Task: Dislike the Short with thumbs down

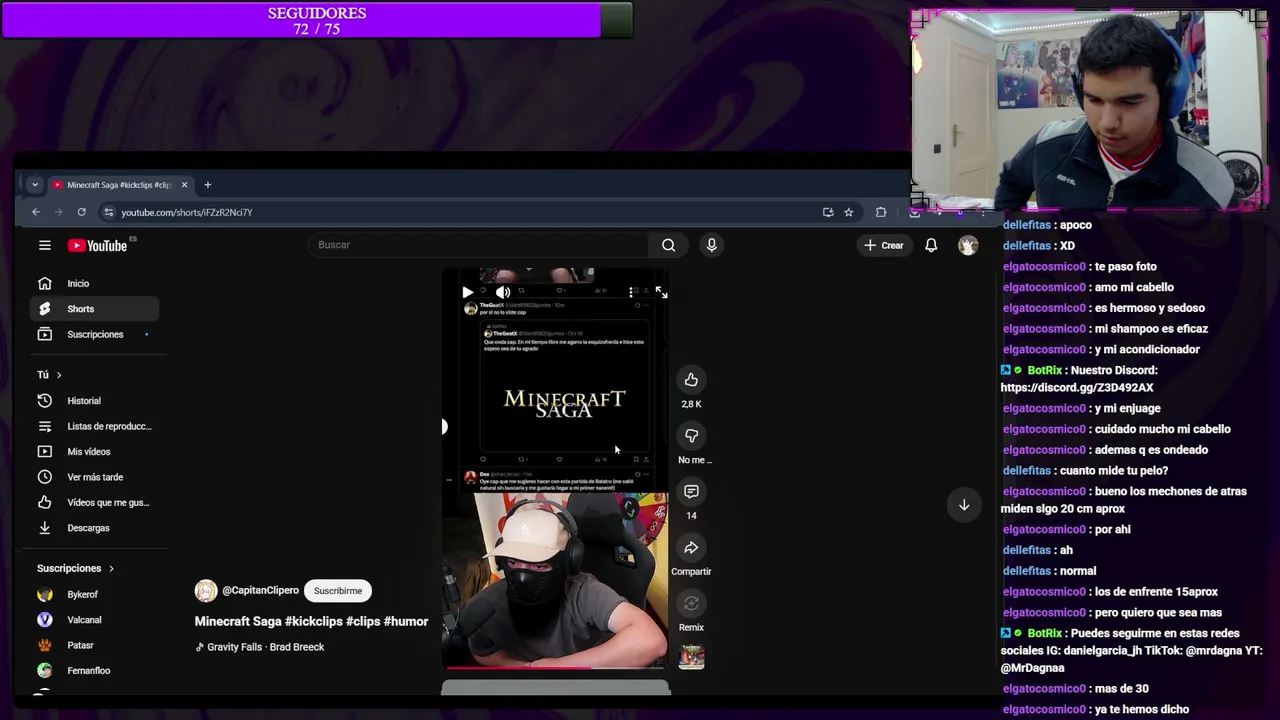Action: pyautogui.click(x=691, y=436)
